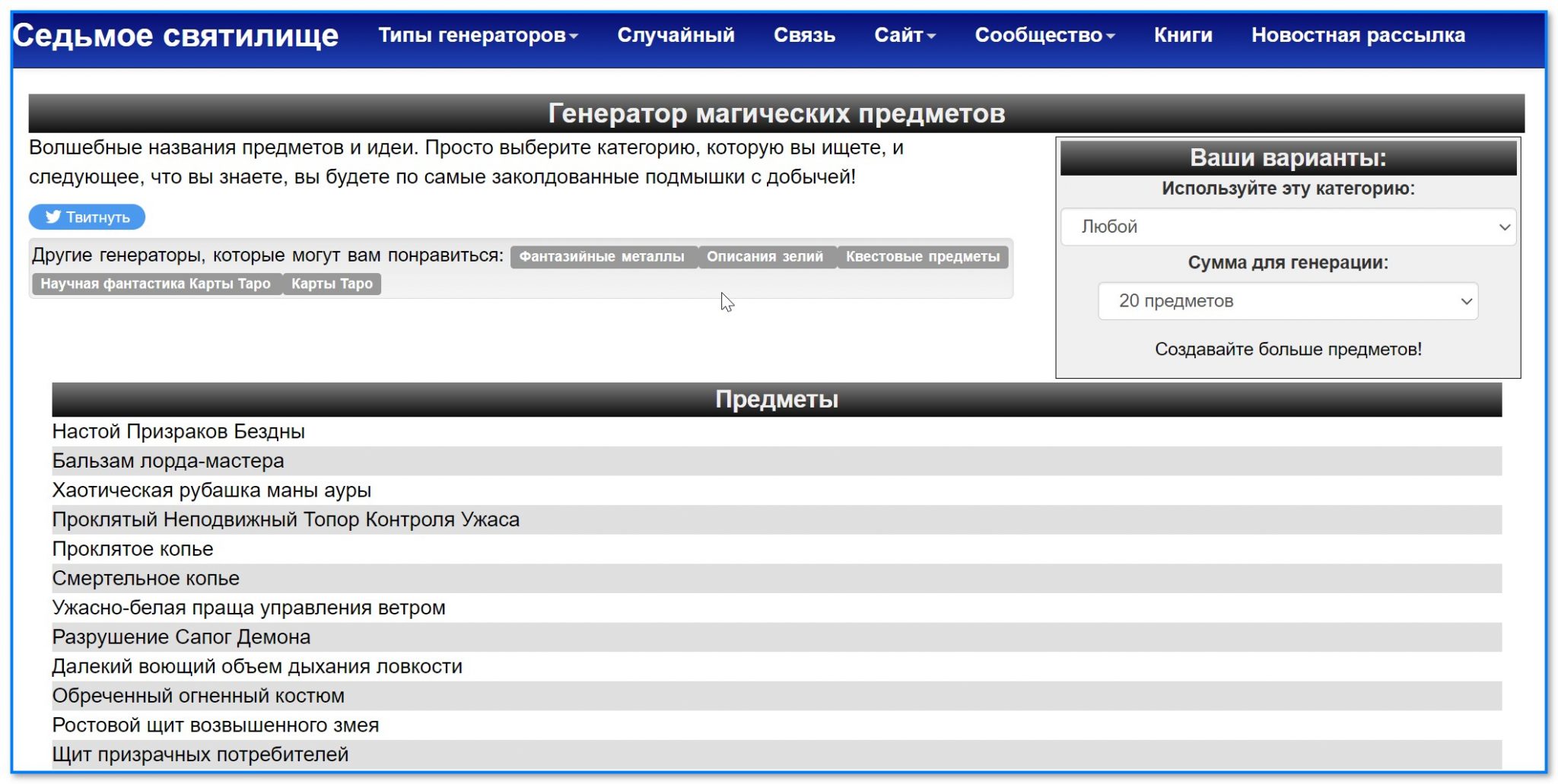Open the Любой category dropdown
1558x784 pixels.
(1288, 227)
